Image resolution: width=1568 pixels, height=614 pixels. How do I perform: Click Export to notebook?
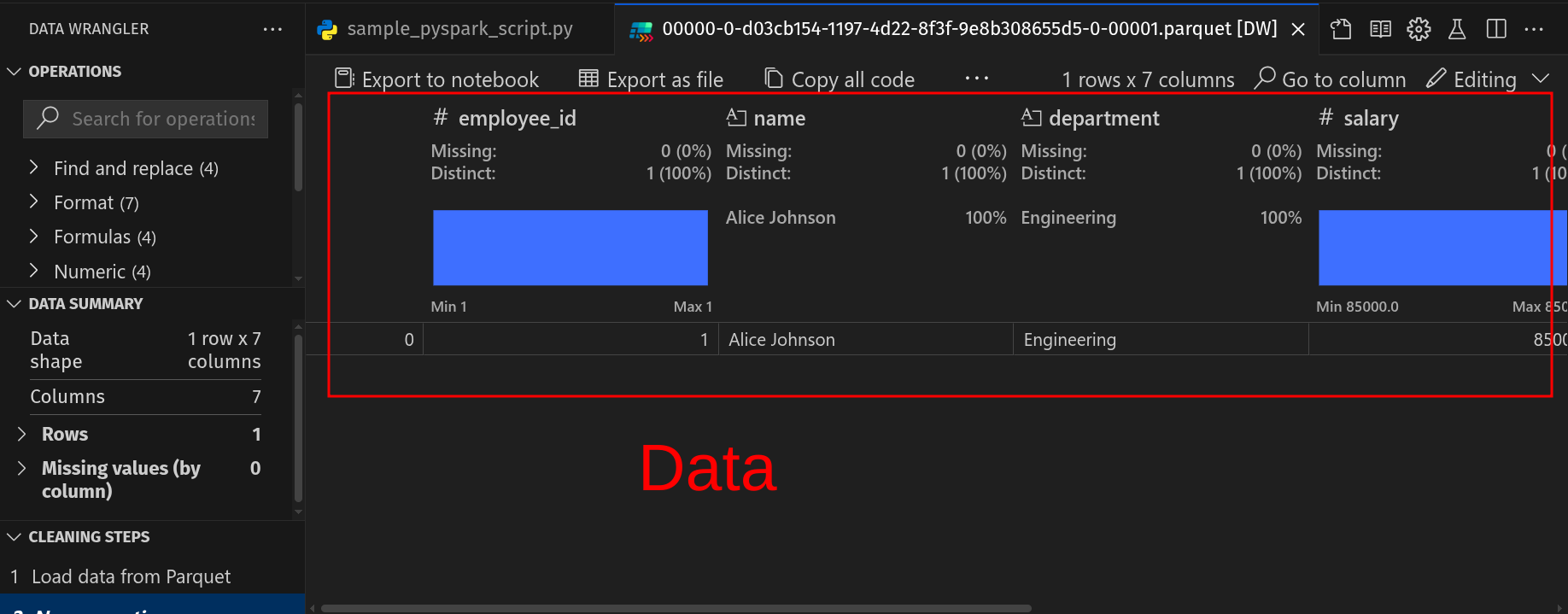coord(436,79)
